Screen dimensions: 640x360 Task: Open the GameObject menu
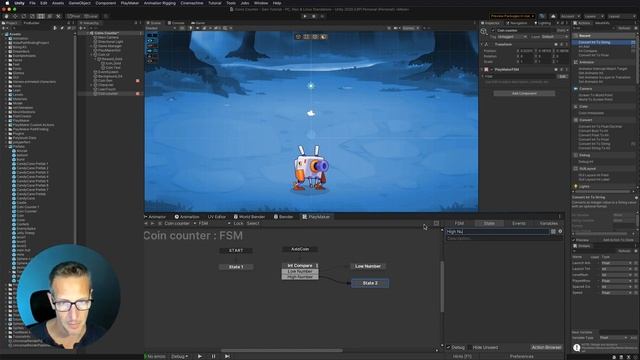click(80, 3)
